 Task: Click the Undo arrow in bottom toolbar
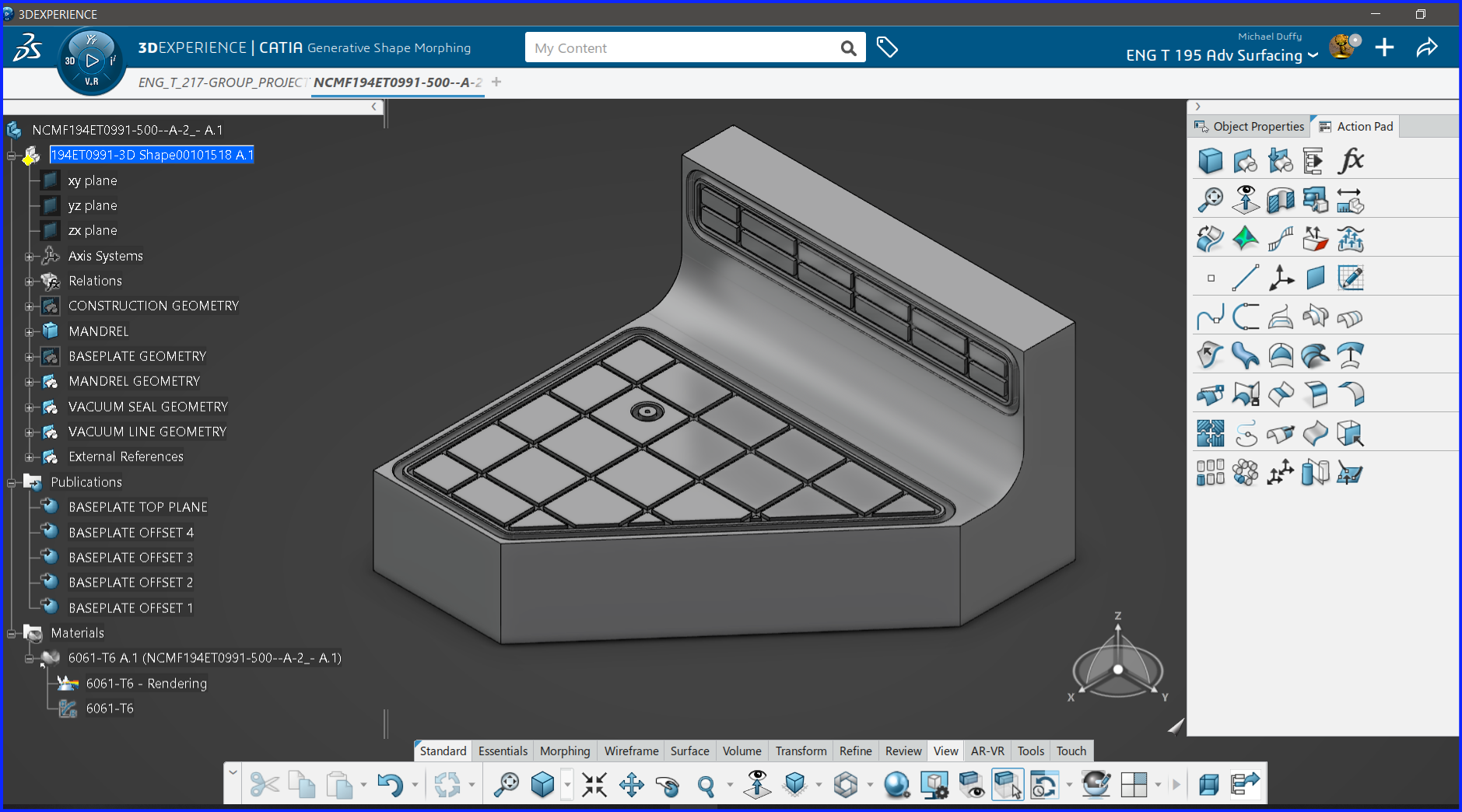[x=390, y=785]
